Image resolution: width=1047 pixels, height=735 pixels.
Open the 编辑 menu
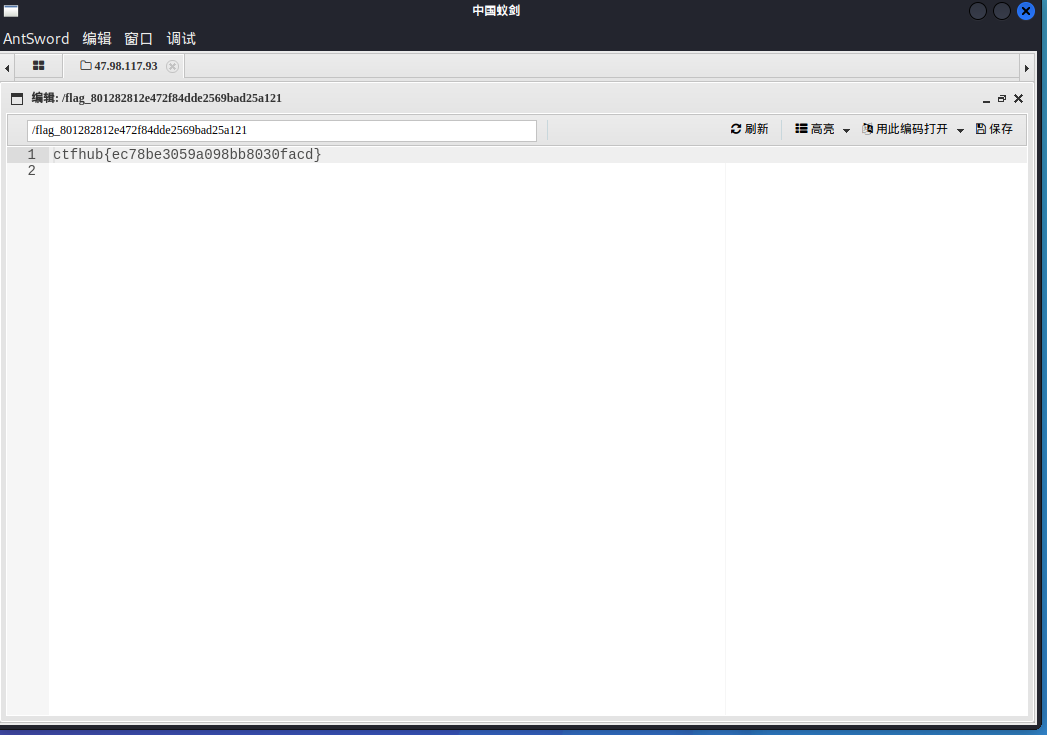pos(97,39)
